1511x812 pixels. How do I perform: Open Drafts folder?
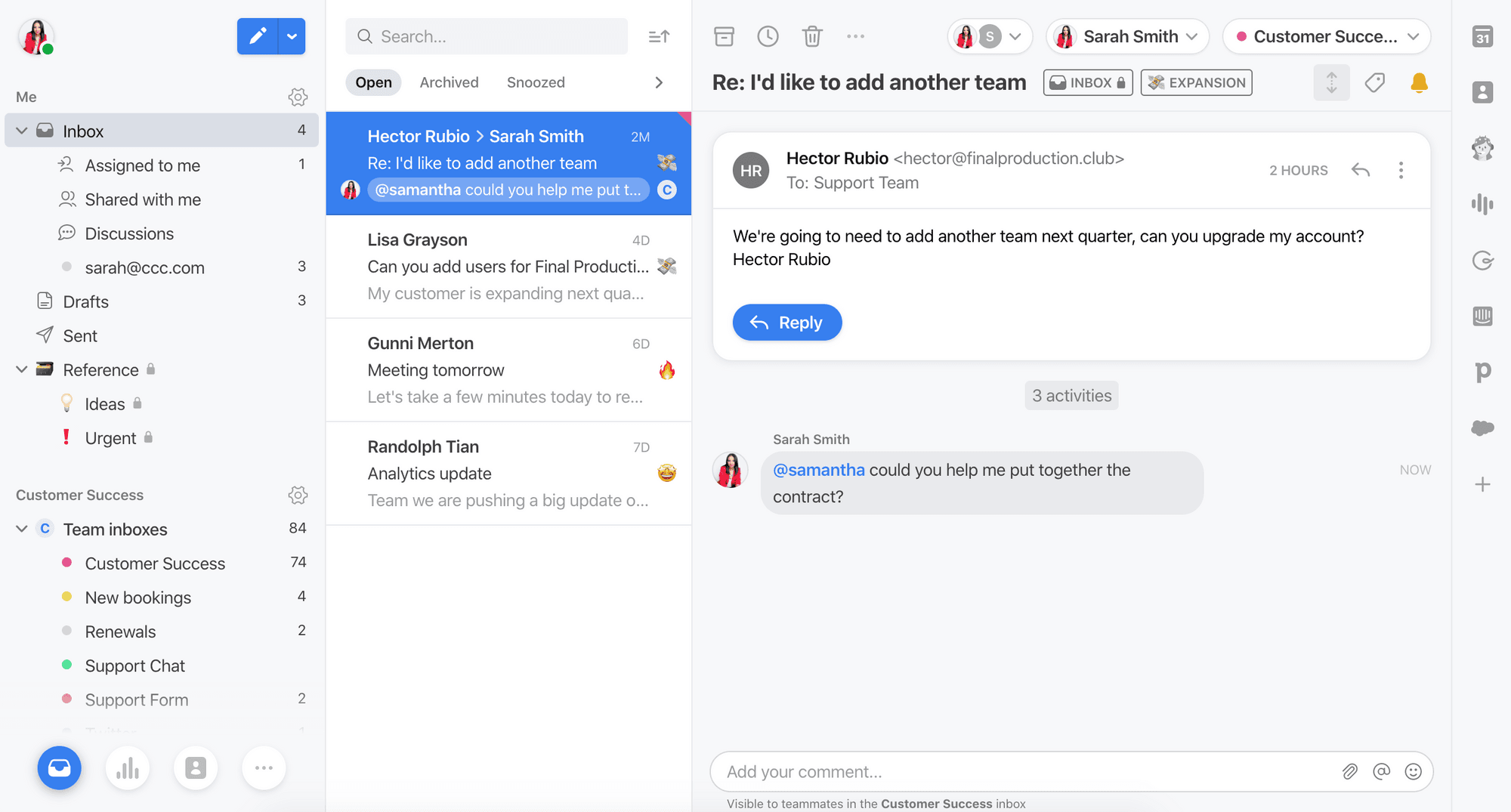tap(162, 301)
